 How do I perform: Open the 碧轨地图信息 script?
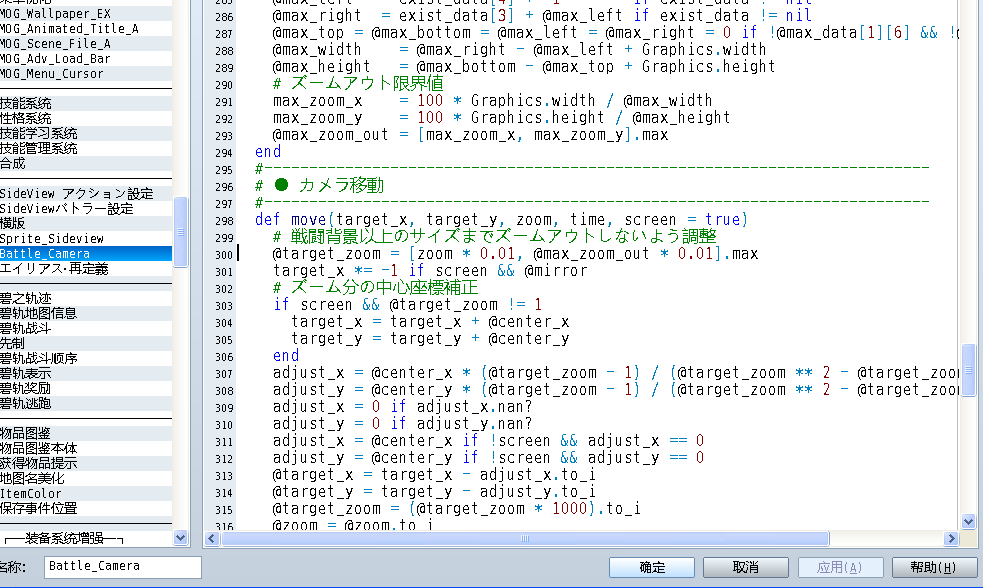[x=86, y=313]
